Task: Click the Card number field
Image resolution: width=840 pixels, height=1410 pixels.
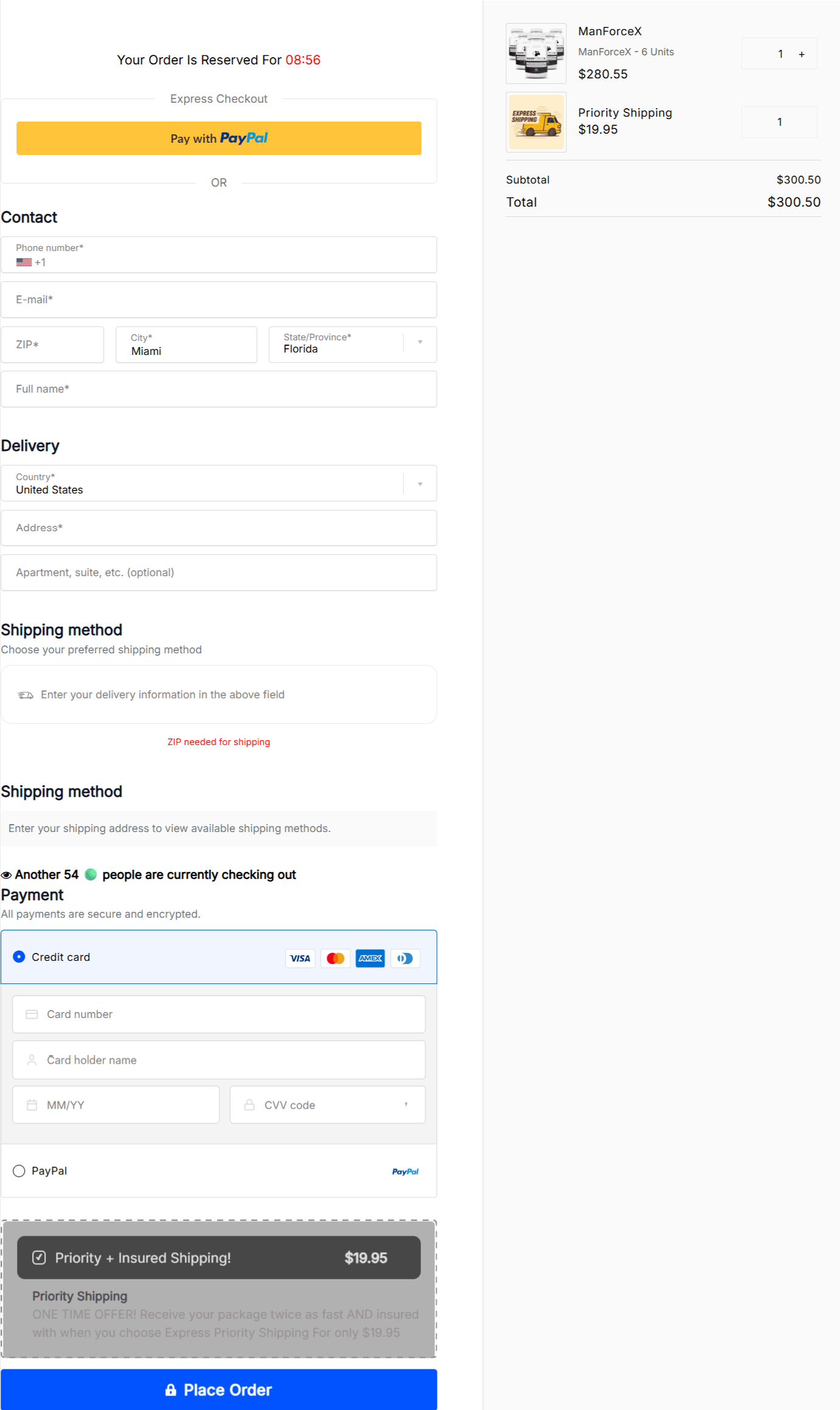Action: point(219,1014)
